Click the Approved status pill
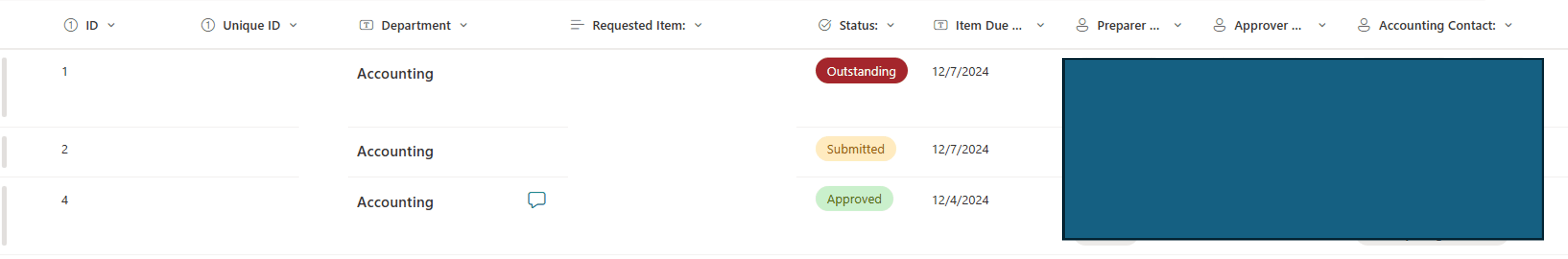The width and height of the screenshot is (1568, 259). 853,199
